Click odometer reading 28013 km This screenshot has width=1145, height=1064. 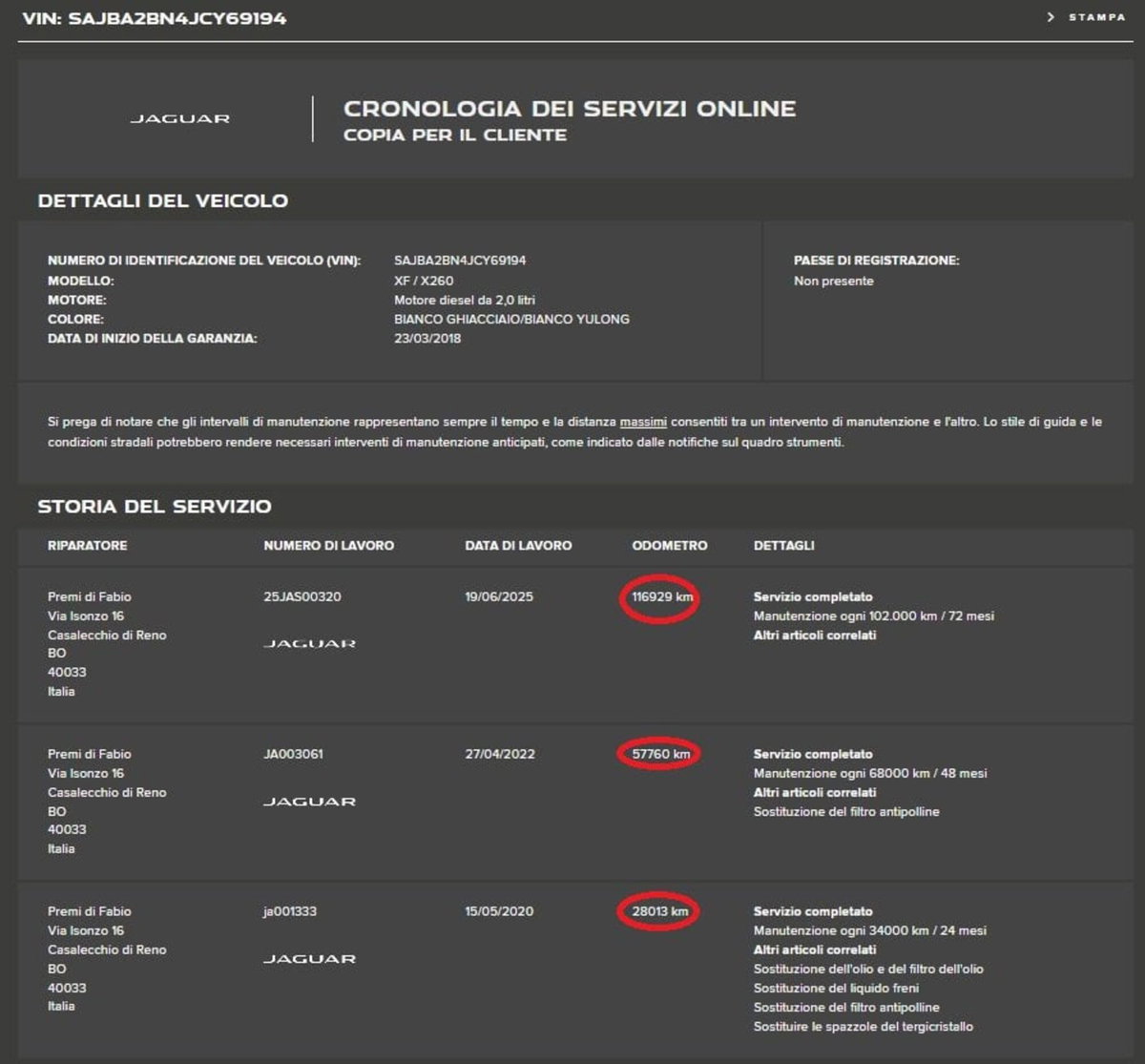point(659,912)
